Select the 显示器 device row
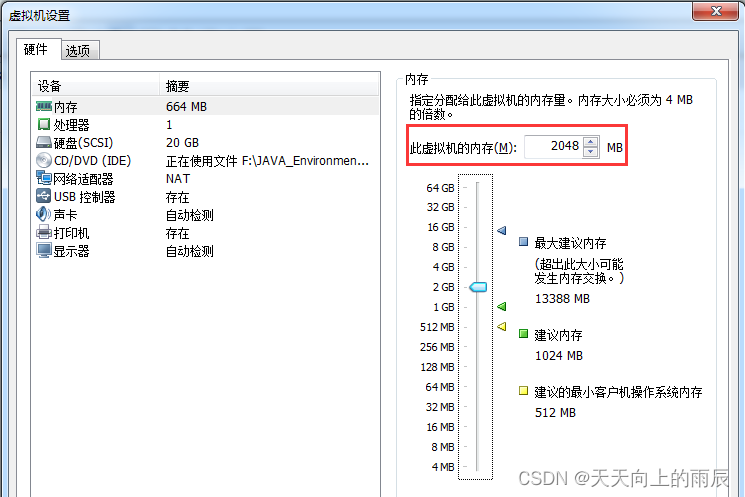Viewport: 745px width, 497px height. point(206,251)
